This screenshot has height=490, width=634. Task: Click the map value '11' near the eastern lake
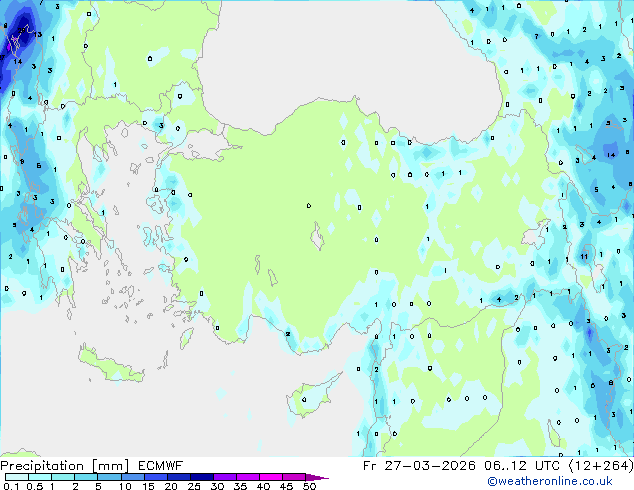[x=584, y=256]
